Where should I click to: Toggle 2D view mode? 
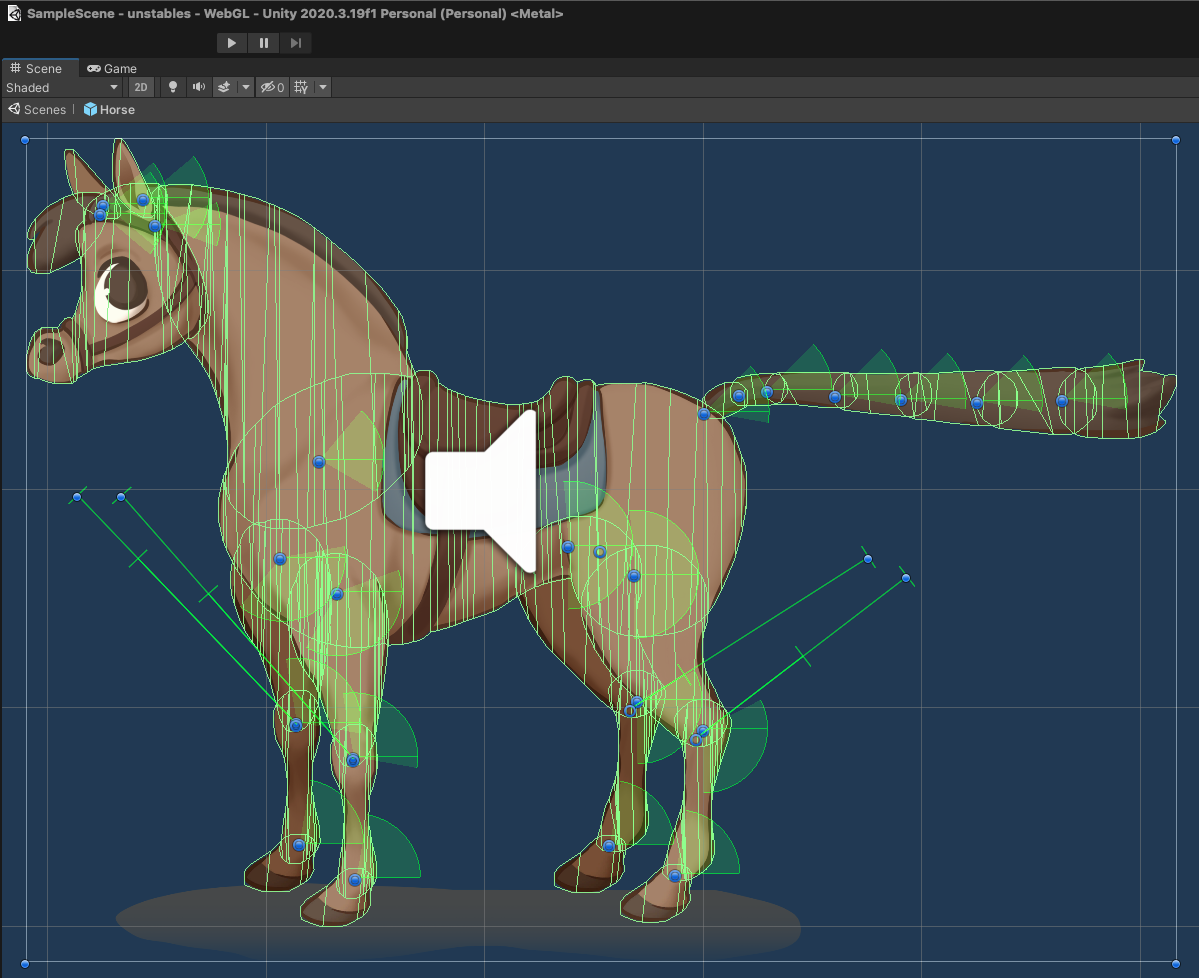(x=141, y=88)
